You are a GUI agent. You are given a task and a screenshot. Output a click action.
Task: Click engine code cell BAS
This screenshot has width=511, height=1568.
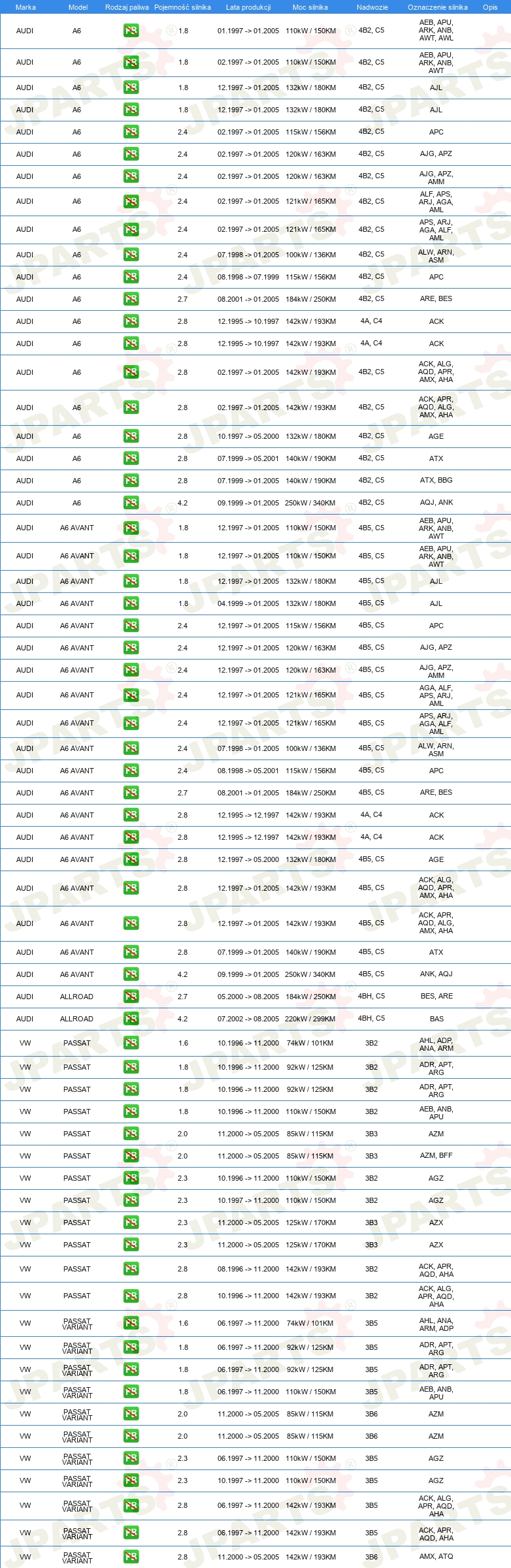(x=437, y=1019)
